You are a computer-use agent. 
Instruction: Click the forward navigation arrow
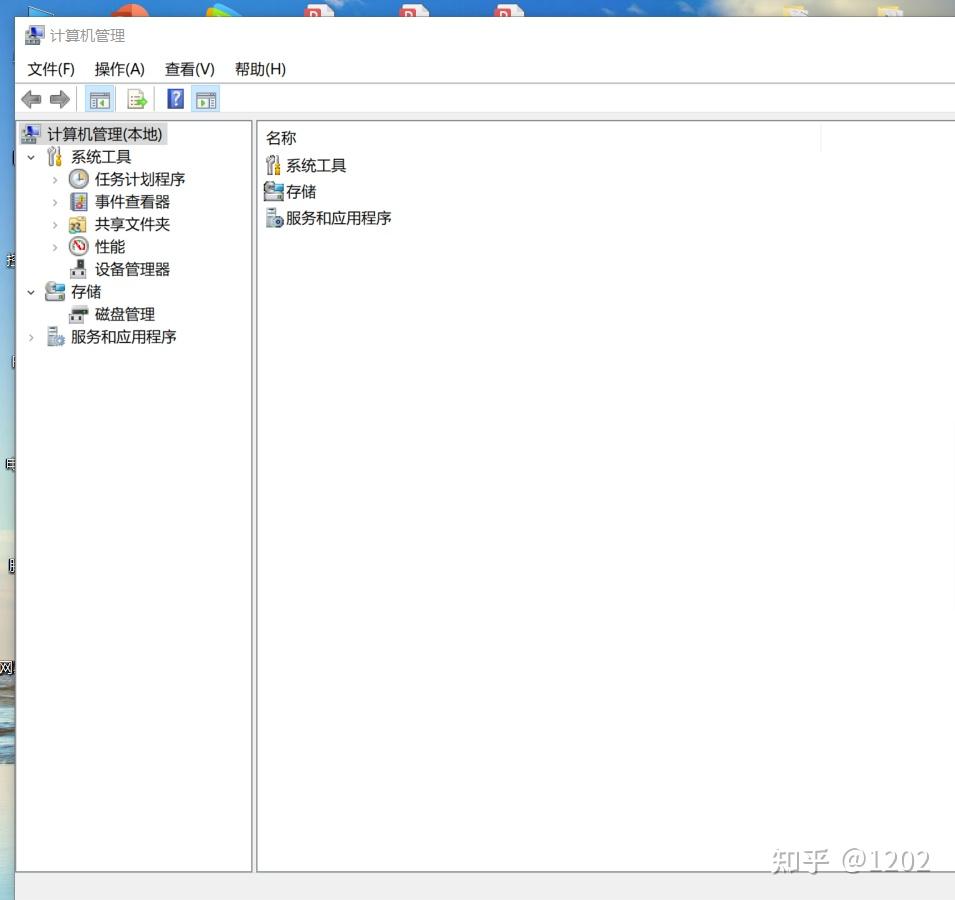point(59,98)
